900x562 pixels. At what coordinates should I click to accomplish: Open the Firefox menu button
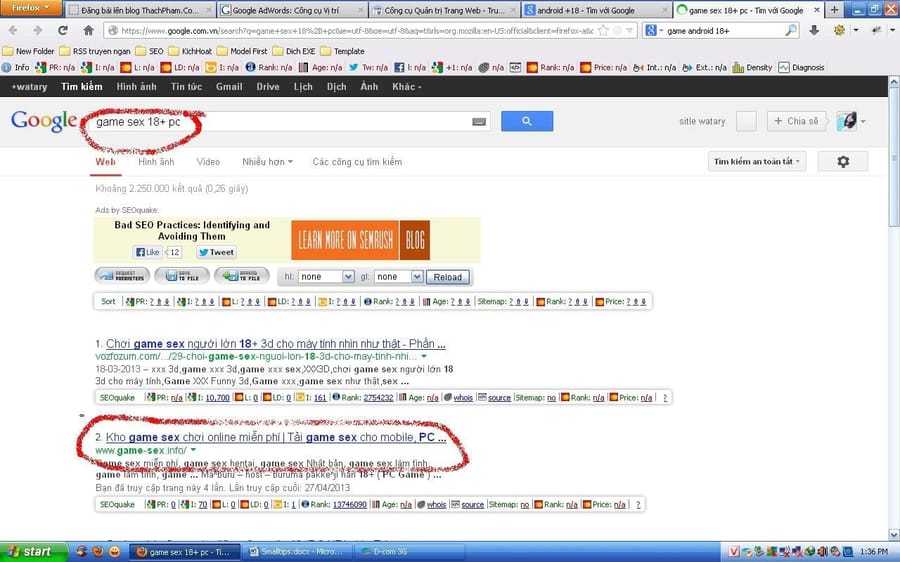30,7
